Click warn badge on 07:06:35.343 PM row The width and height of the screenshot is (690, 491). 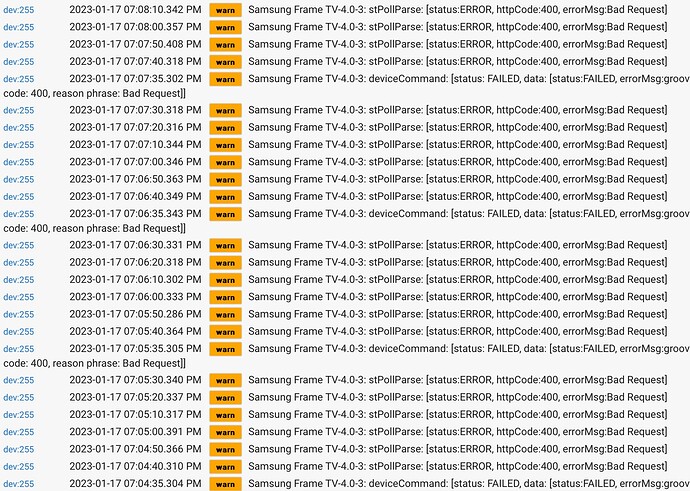click(x=225, y=214)
